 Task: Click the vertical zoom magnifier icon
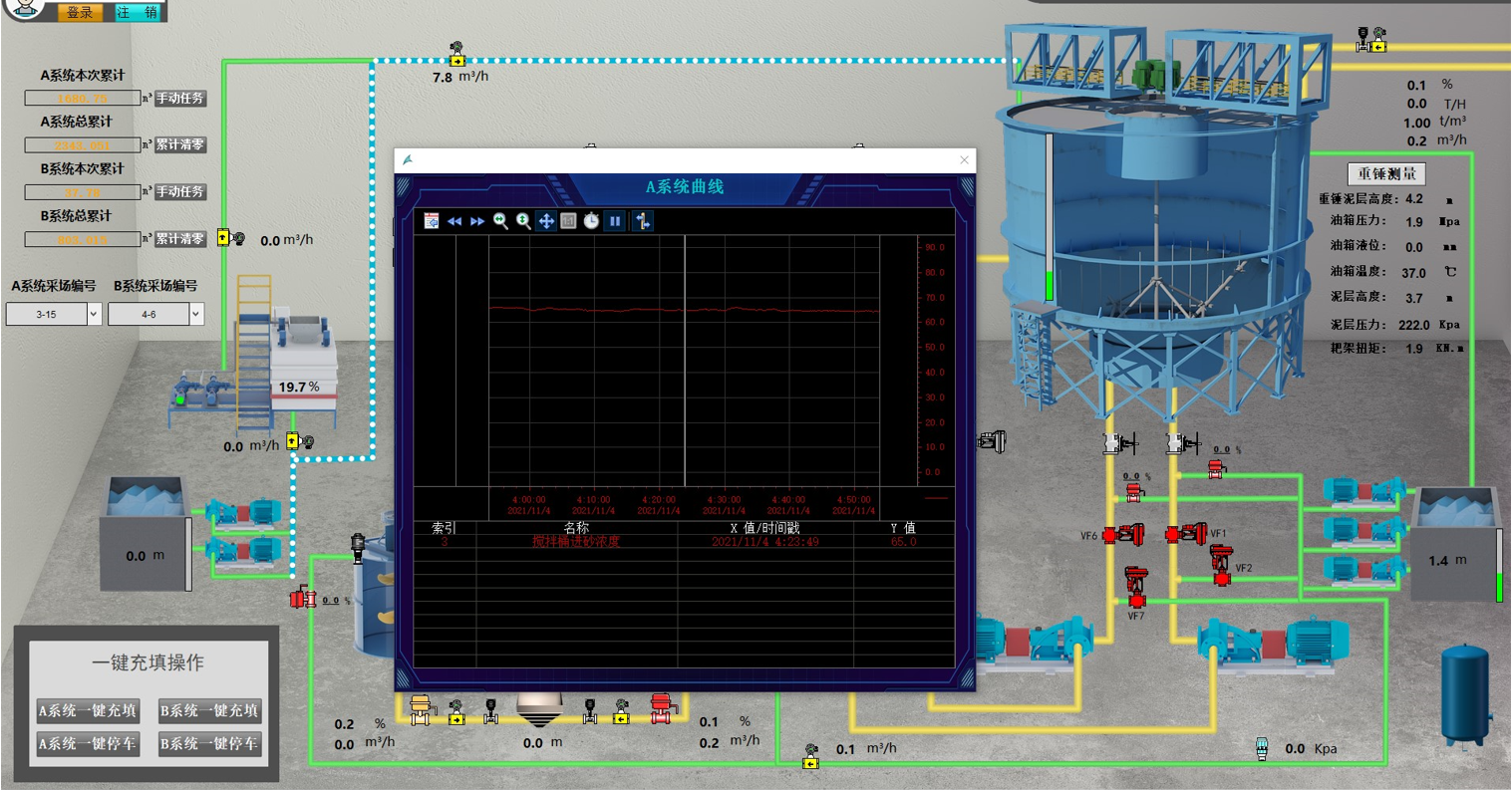click(523, 221)
